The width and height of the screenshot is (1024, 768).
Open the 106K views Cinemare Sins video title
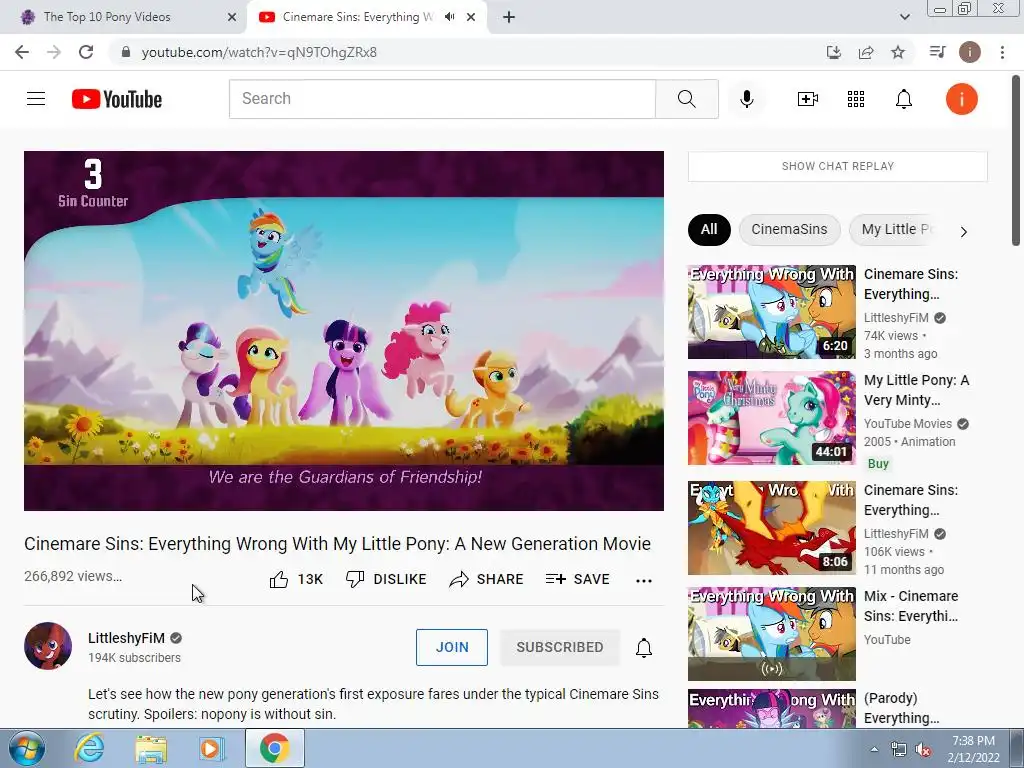(911, 500)
